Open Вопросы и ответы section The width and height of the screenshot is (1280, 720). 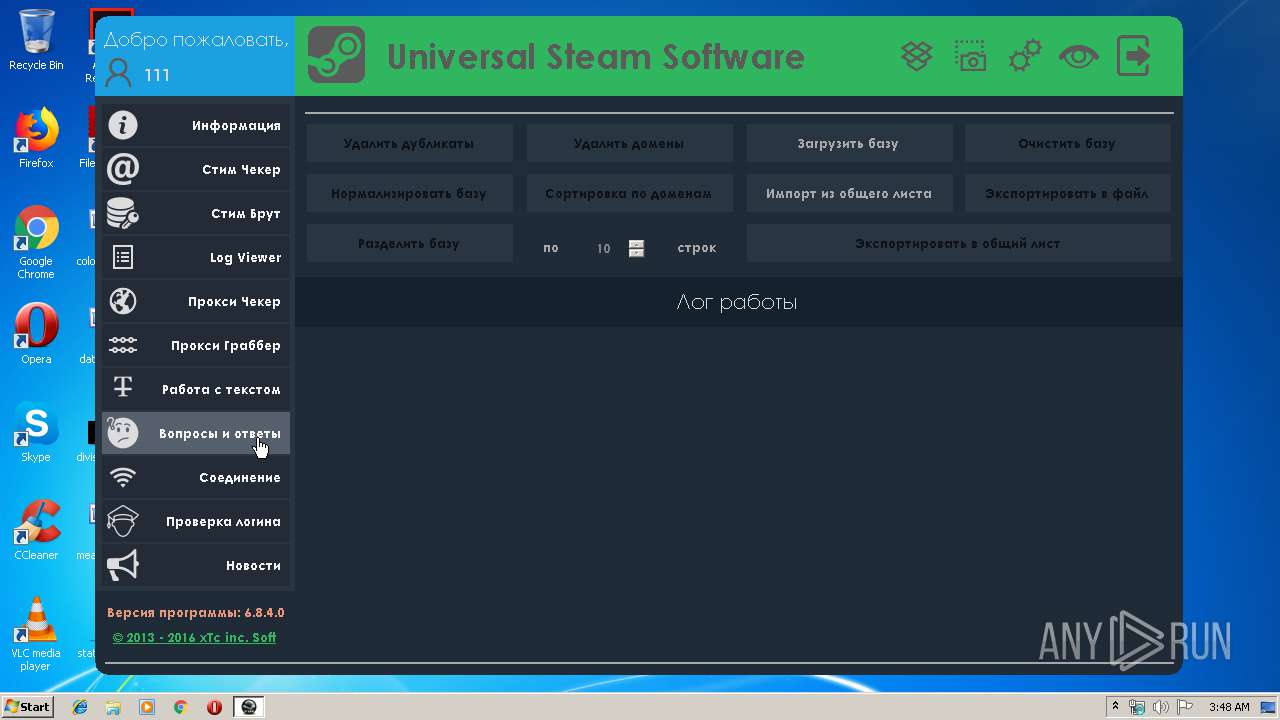click(x=196, y=433)
